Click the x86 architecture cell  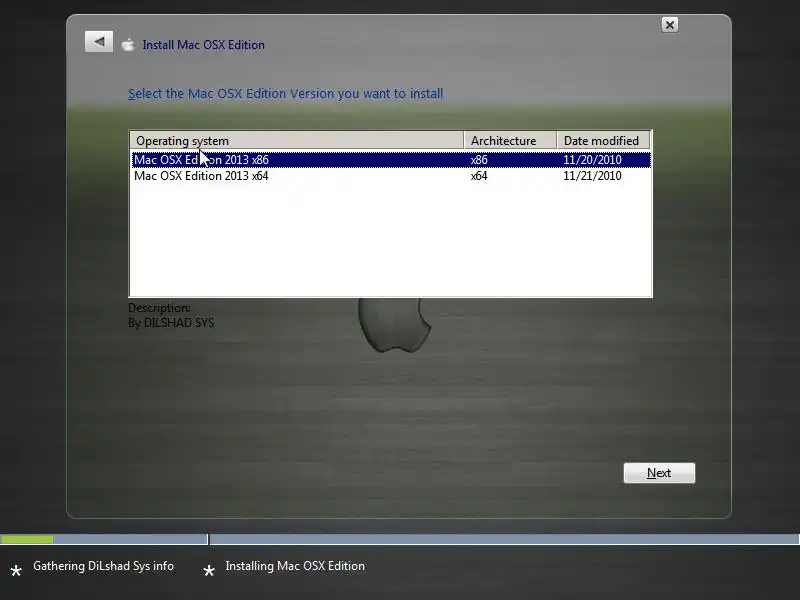coord(479,160)
